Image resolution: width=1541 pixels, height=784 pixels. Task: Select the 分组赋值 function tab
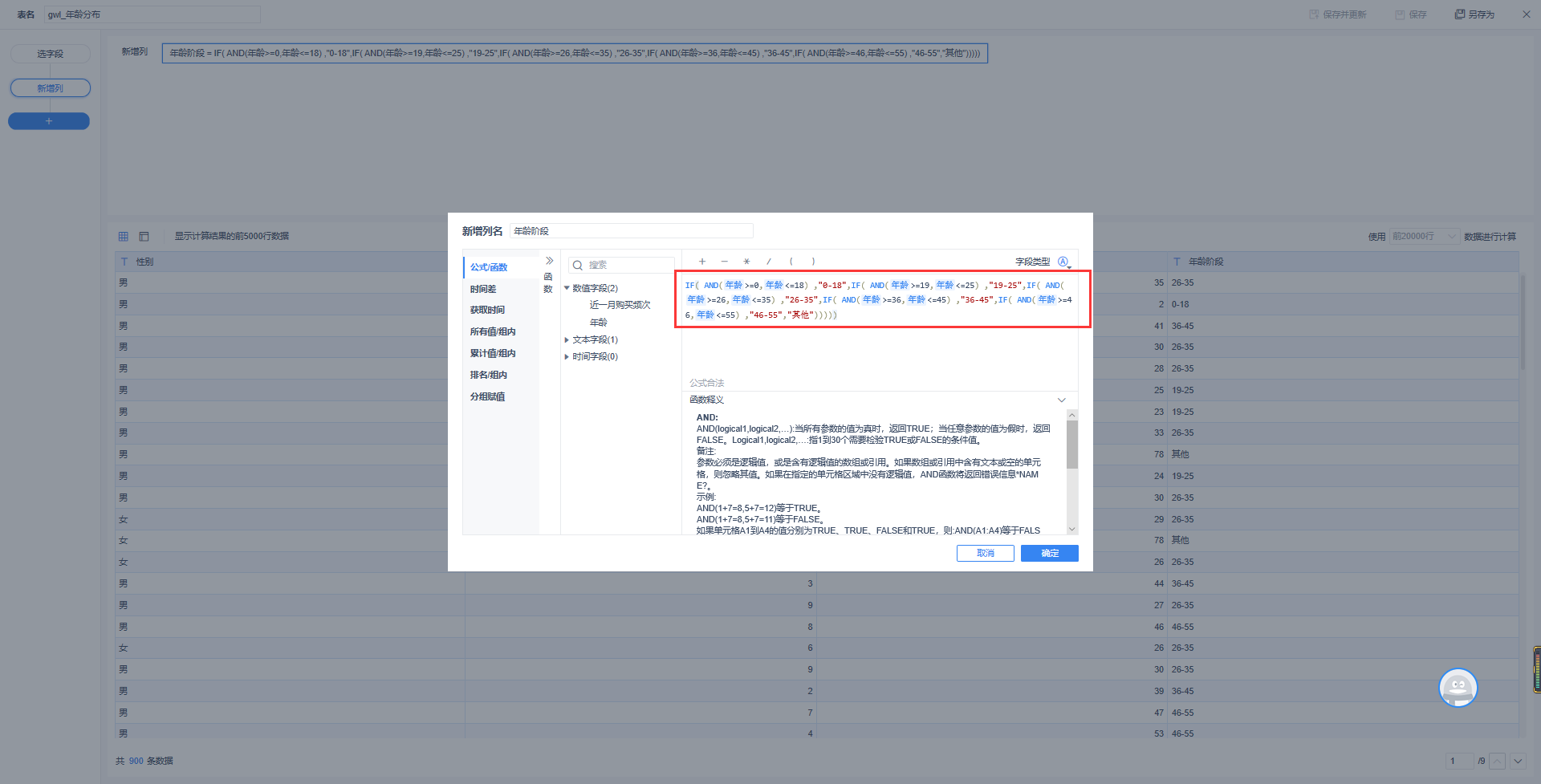coord(487,396)
